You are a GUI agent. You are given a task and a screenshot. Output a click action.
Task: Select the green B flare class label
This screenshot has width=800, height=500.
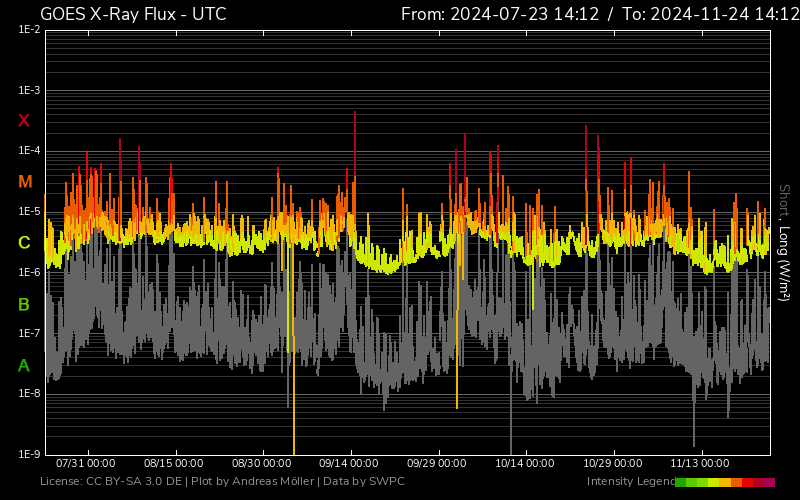click(x=24, y=304)
